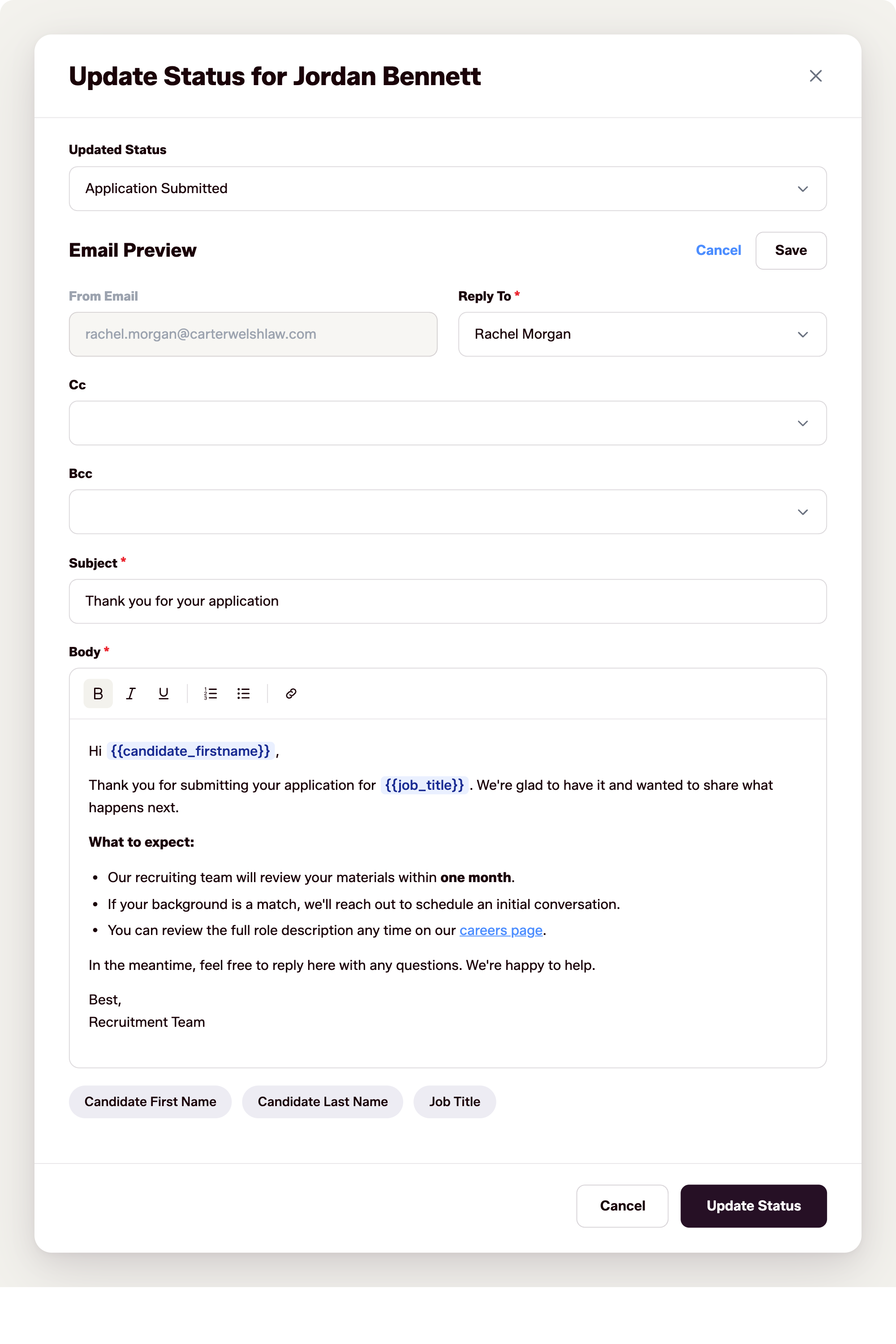This screenshot has width=896, height=1344.
Task: Expand the Cc recipients dropdown
Action: (448, 423)
